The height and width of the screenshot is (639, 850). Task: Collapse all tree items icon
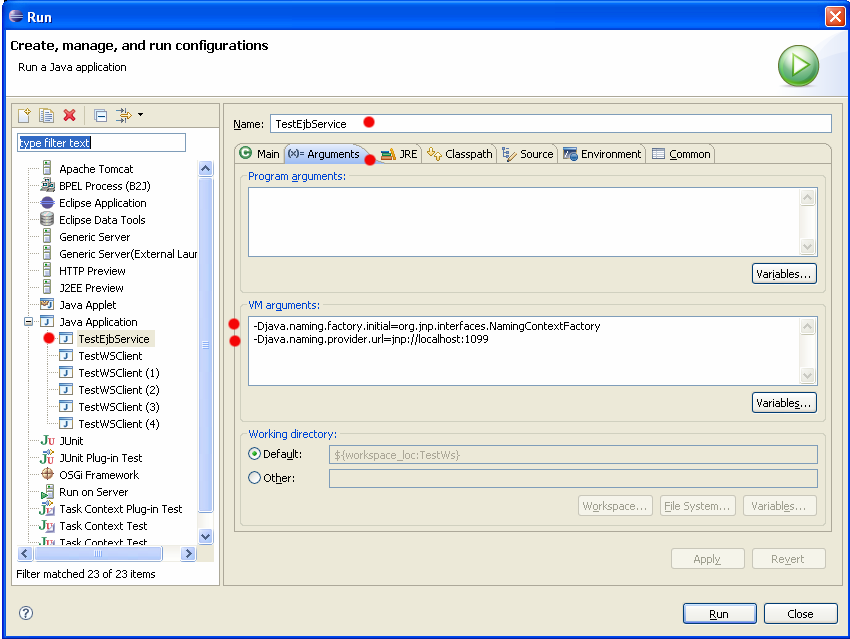click(x=100, y=115)
